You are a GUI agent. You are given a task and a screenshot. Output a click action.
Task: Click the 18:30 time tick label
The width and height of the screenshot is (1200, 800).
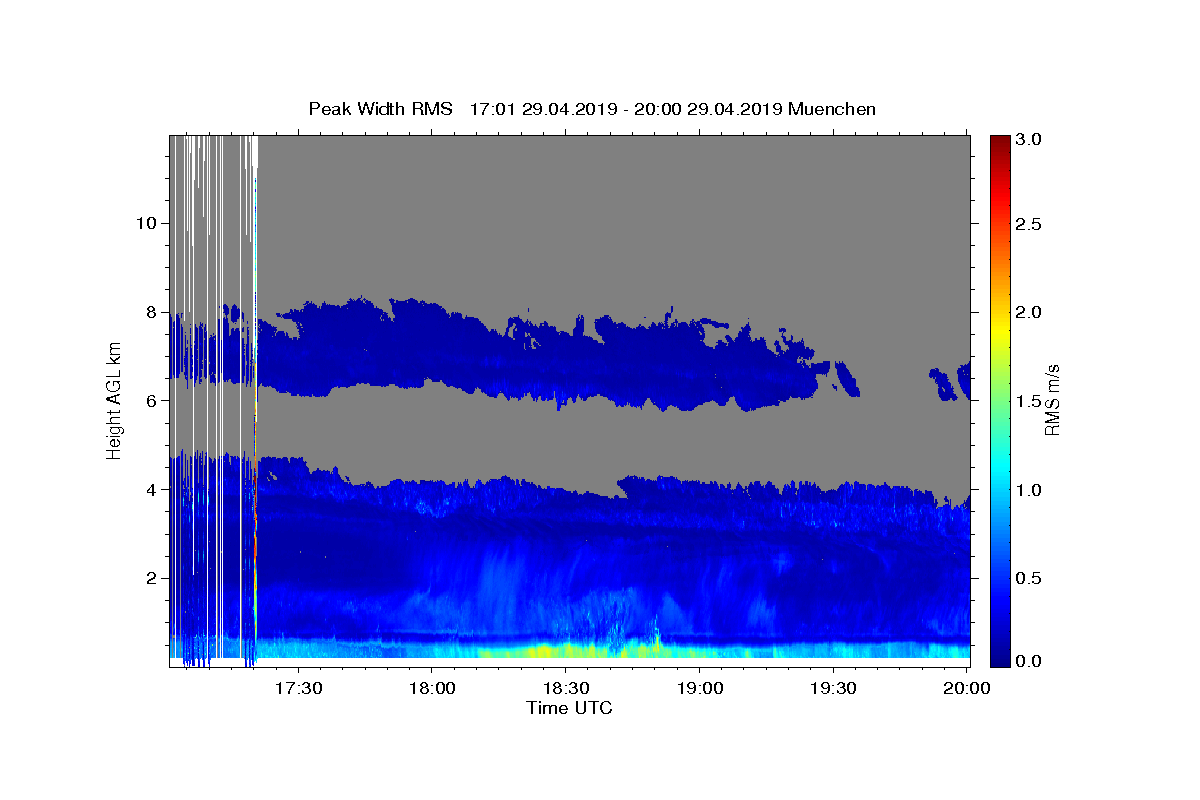pos(566,689)
